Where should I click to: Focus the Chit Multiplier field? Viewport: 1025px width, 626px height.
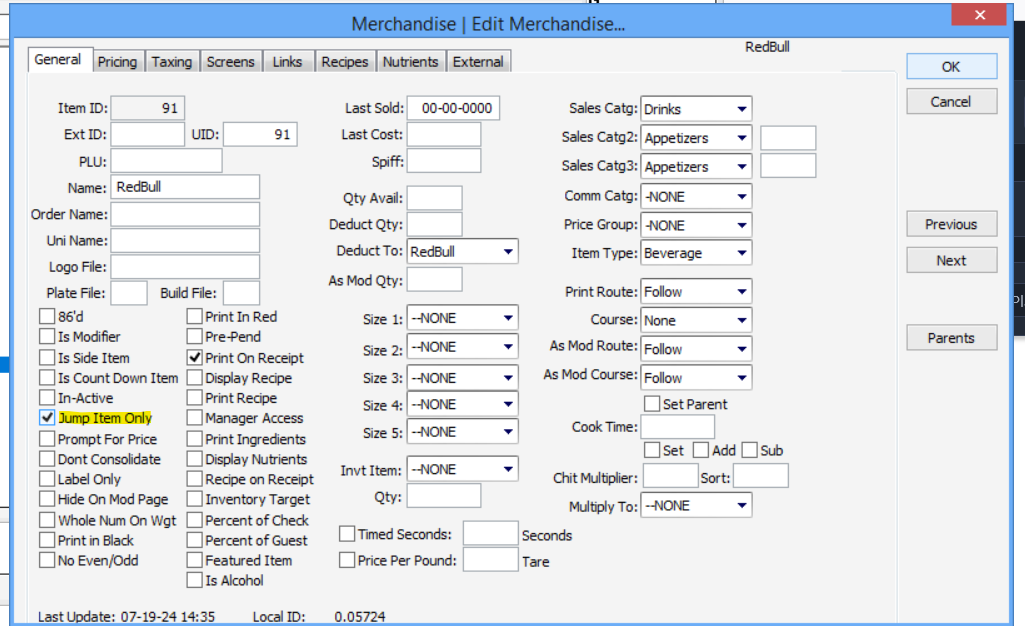tap(670, 476)
